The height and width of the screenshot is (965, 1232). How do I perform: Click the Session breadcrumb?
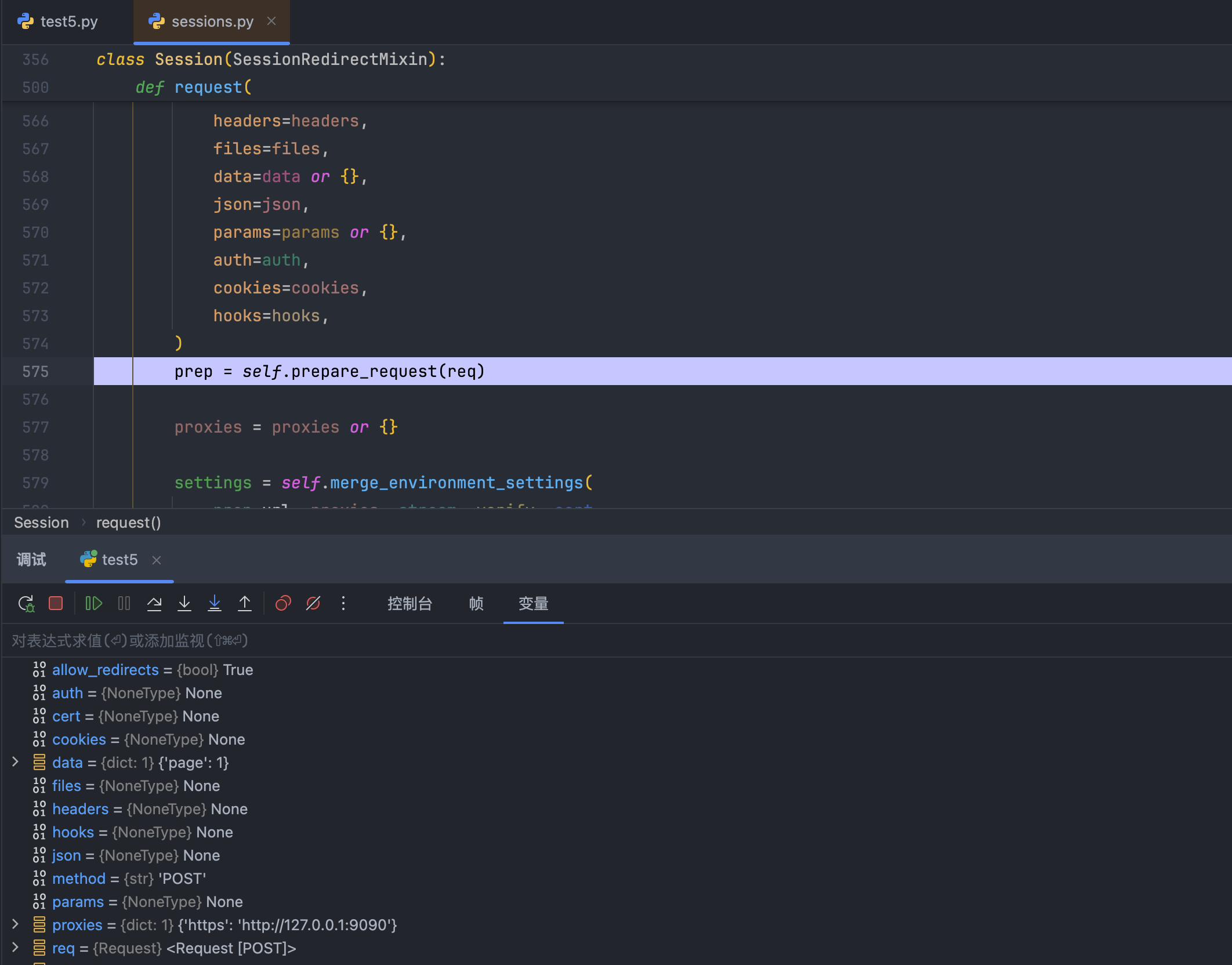pyautogui.click(x=41, y=523)
